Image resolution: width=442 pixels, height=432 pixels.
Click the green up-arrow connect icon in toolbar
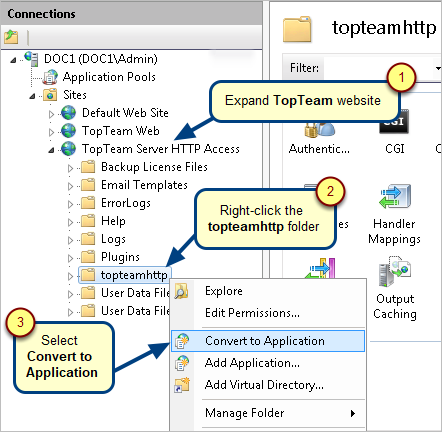coord(11,37)
